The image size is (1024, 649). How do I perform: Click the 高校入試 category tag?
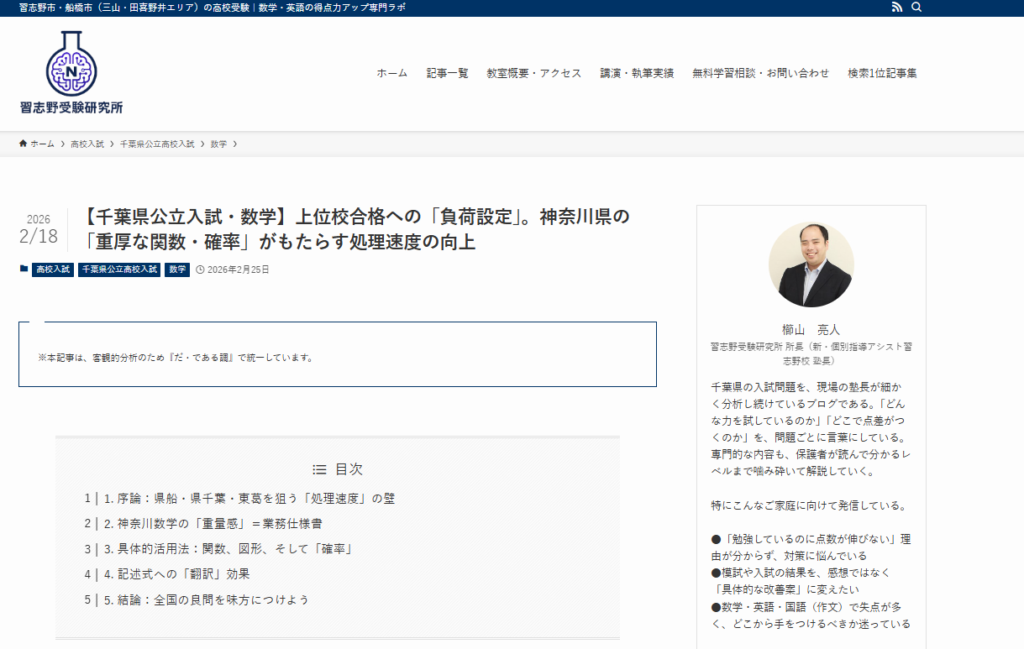point(53,269)
